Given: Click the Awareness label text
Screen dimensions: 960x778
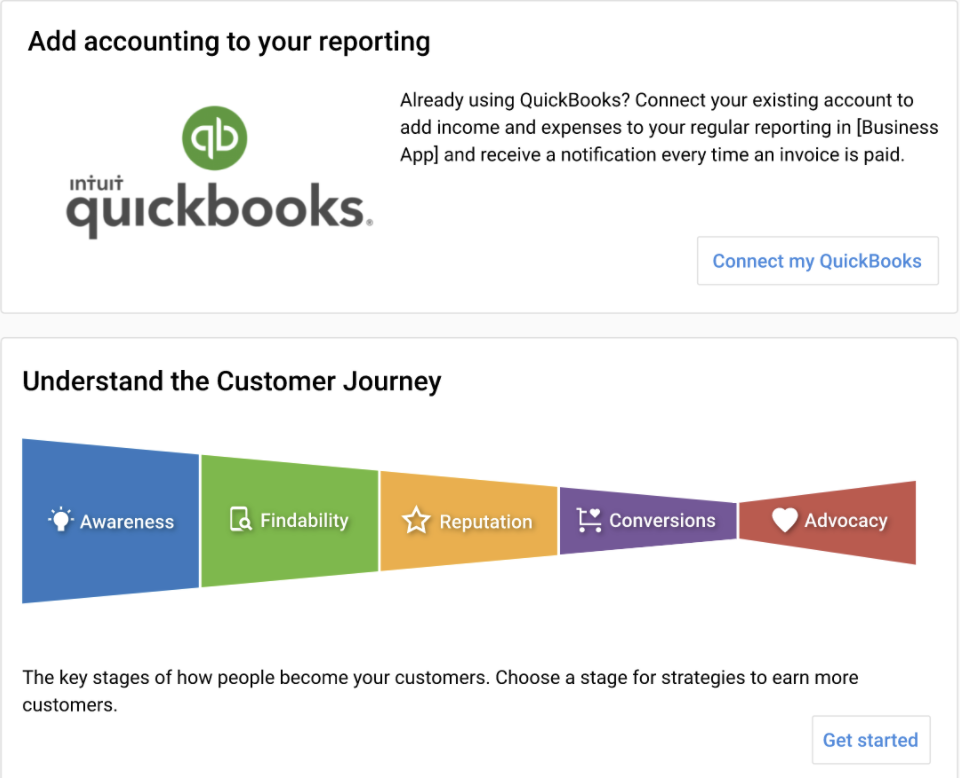Looking at the screenshot, I should [x=127, y=522].
